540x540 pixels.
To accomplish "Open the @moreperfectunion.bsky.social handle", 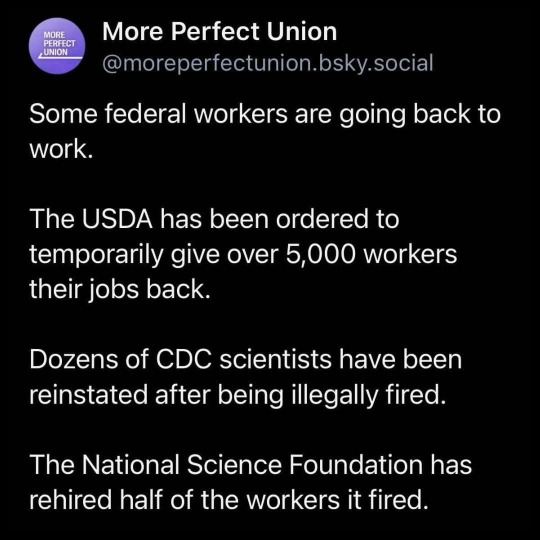I will pyautogui.click(x=268, y=63).
